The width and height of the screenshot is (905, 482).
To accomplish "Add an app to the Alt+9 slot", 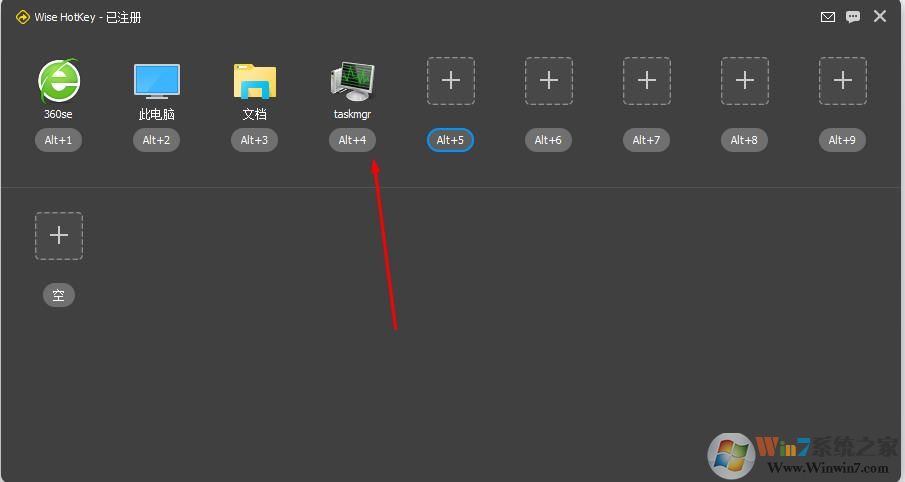I will pos(843,81).
